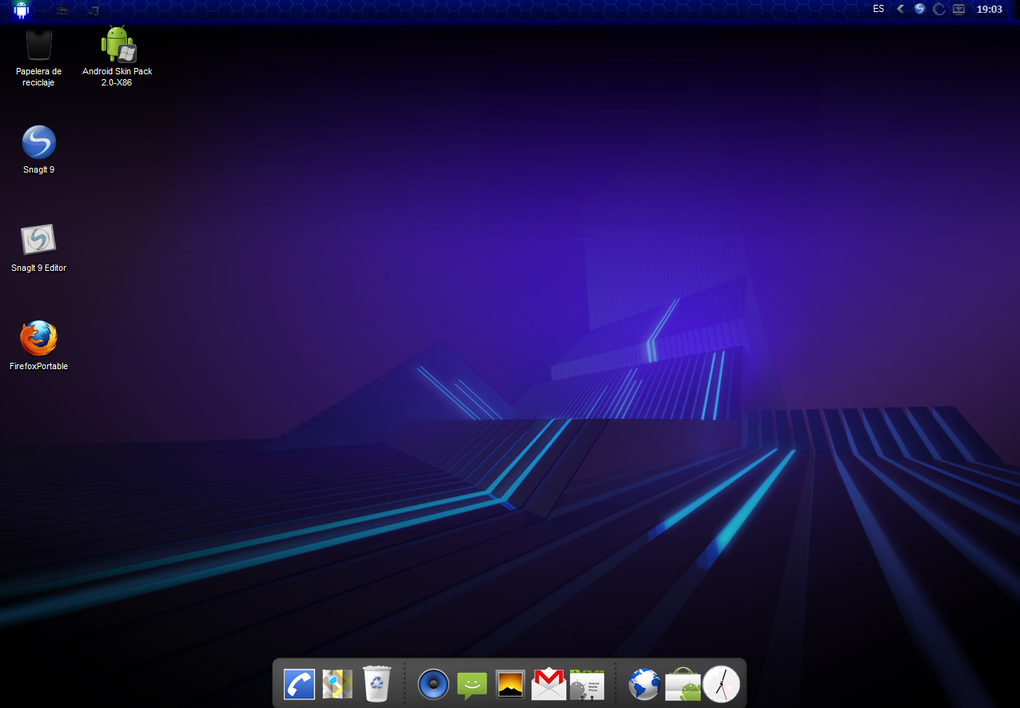Launch the Gallery dock icon
This screenshot has height=708, width=1020.
point(510,685)
